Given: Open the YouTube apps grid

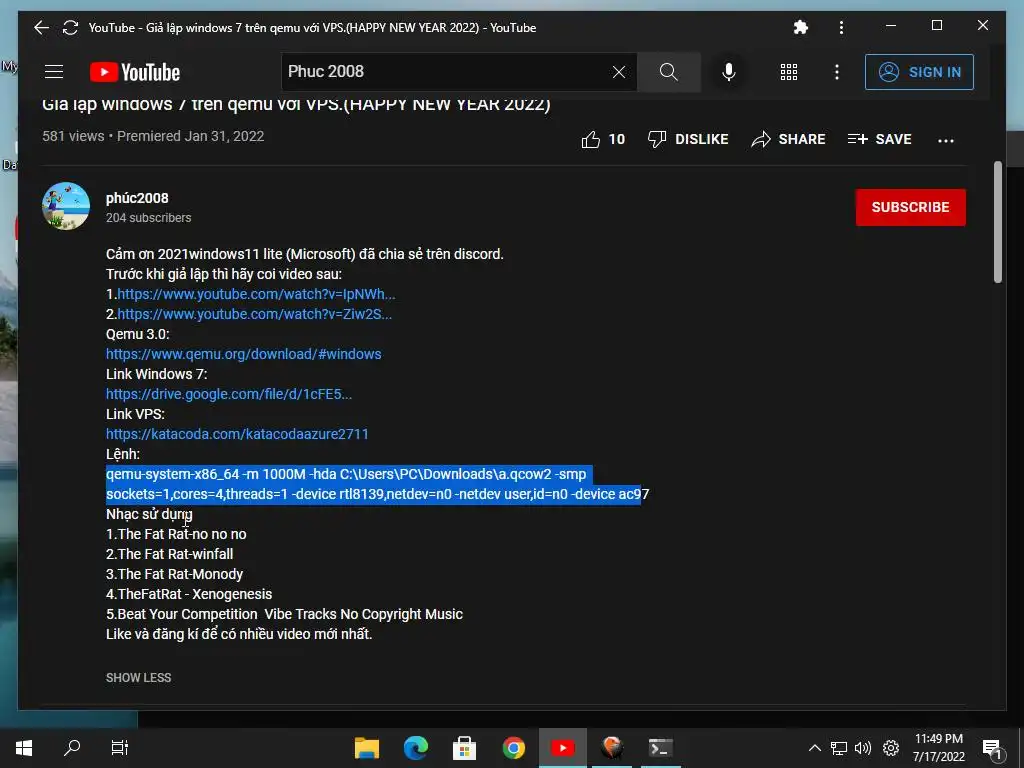Looking at the screenshot, I should pyautogui.click(x=789, y=72).
